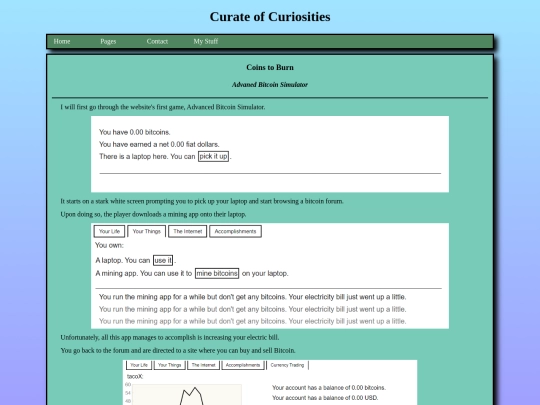The height and width of the screenshot is (405, 540).
Task: Click the first game screenshot with the laptop prompt
Action: (x=270, y=154)
